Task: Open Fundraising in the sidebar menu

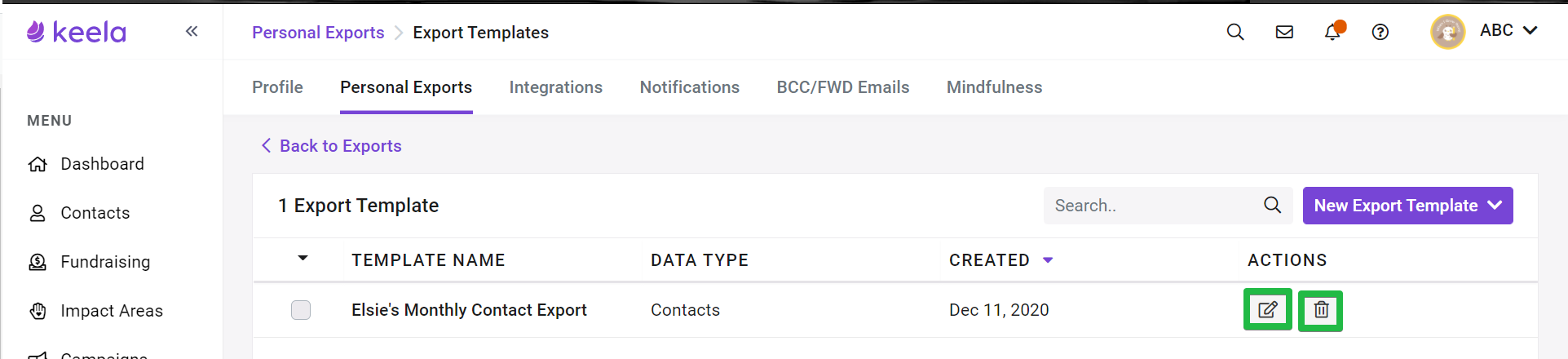Action: [x=105, y=262]
